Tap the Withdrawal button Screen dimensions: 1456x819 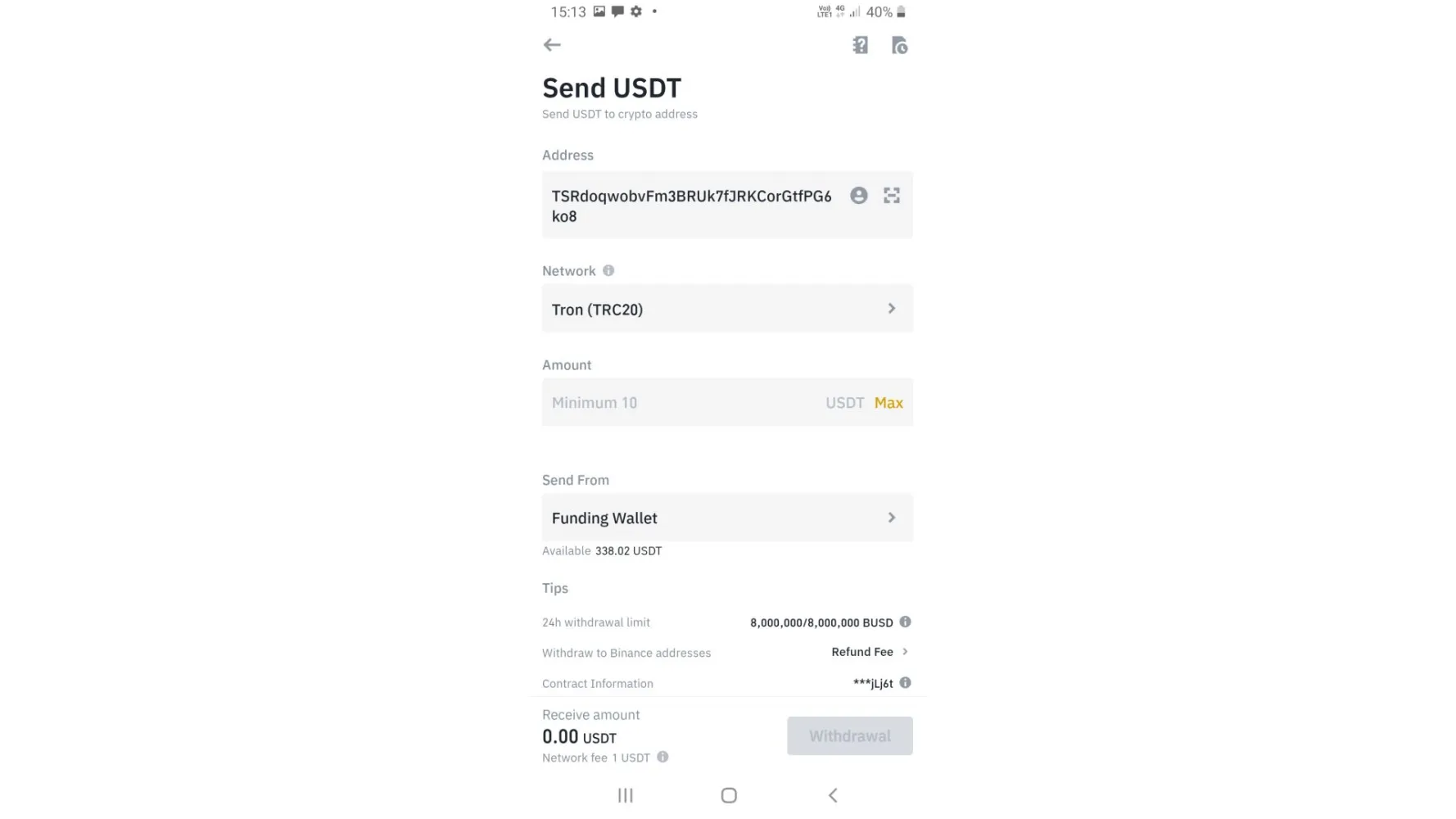[850, 735]
